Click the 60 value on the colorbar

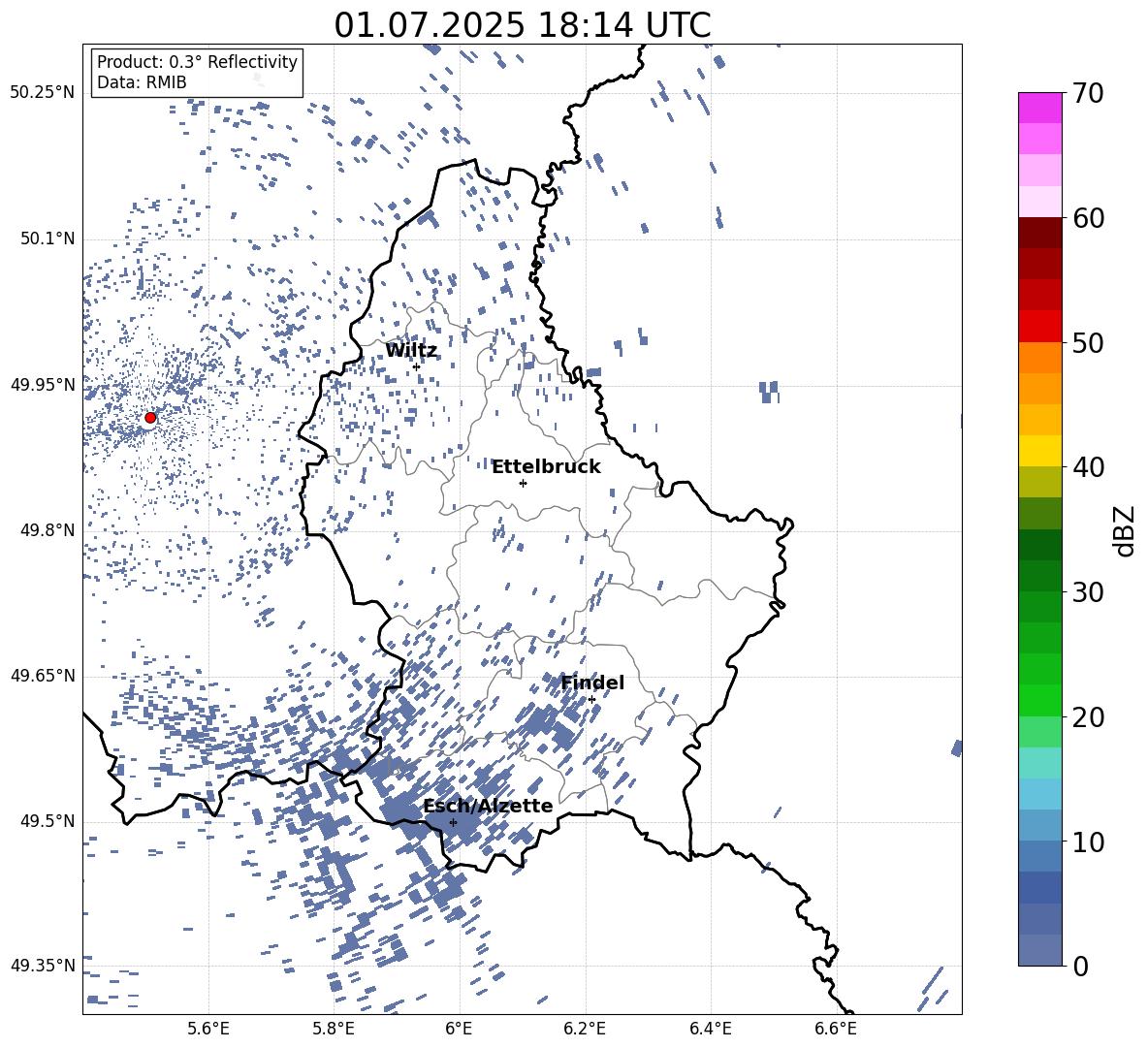[1088, 218]
